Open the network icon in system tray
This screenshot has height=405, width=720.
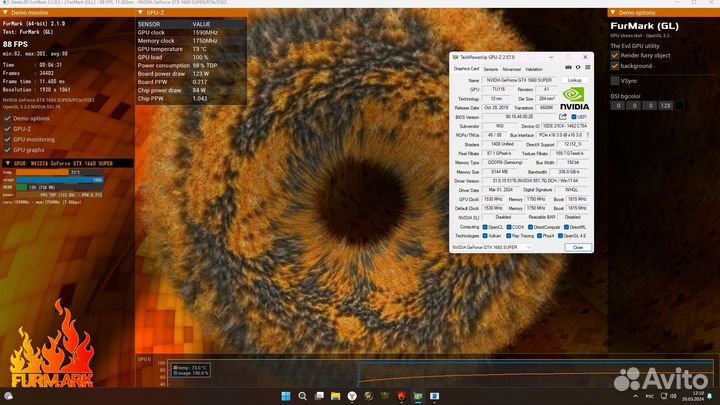point(664,396)
